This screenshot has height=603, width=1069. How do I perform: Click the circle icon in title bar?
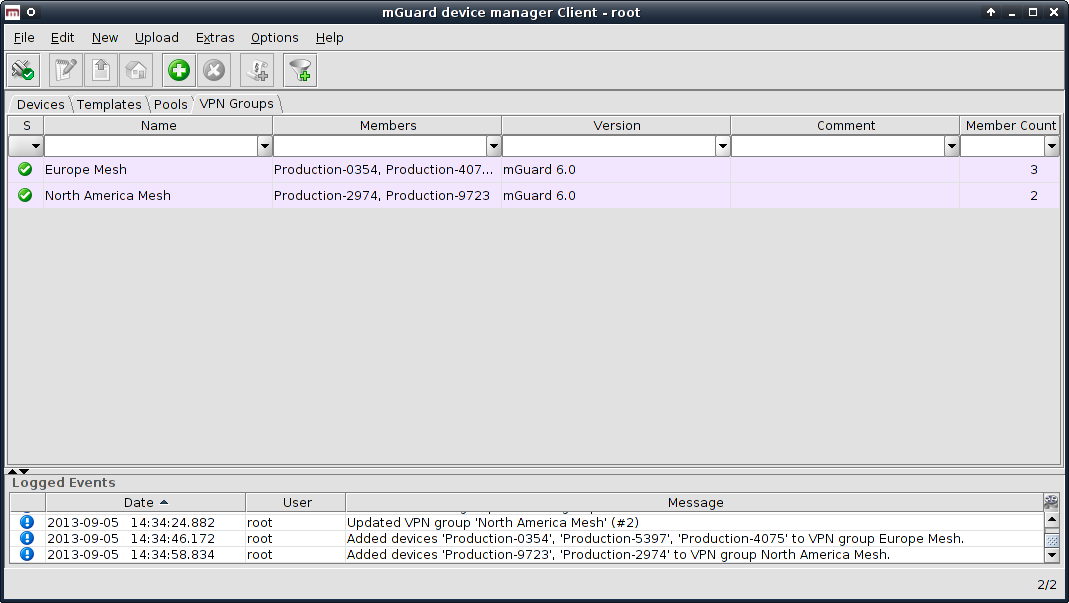click(x=31, y=12)
